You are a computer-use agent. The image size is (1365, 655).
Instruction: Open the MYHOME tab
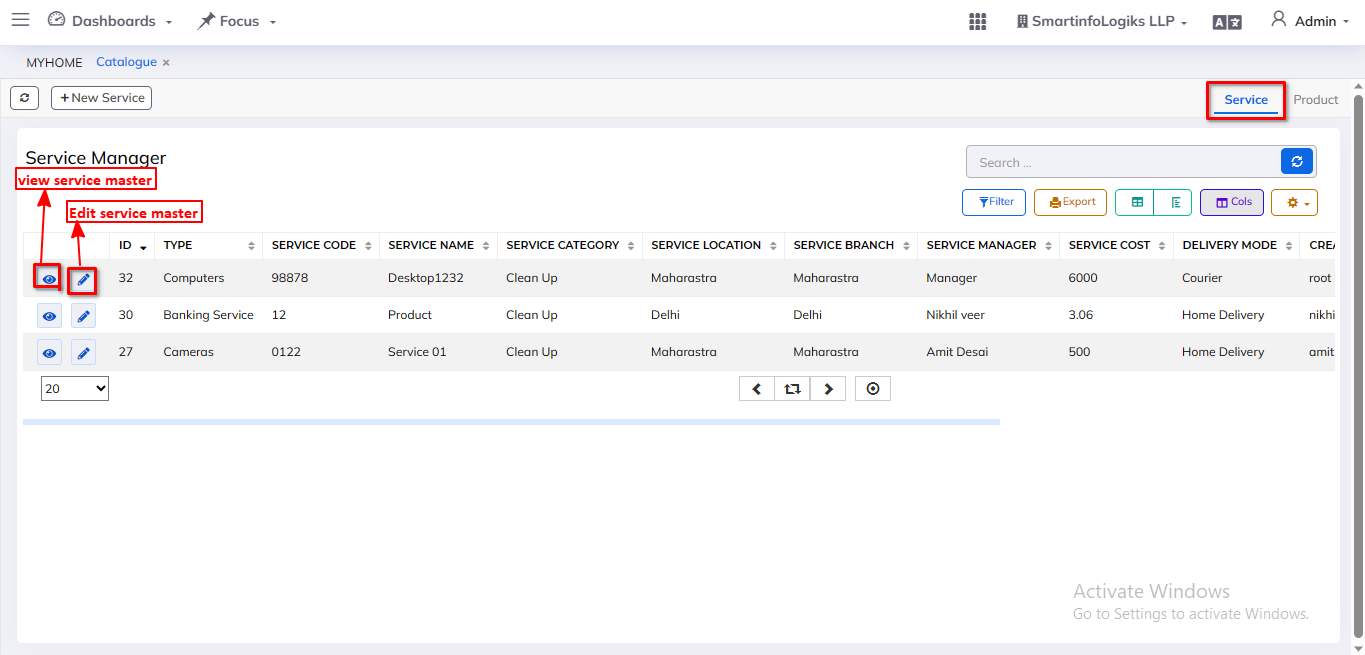(x=54, y=62)
